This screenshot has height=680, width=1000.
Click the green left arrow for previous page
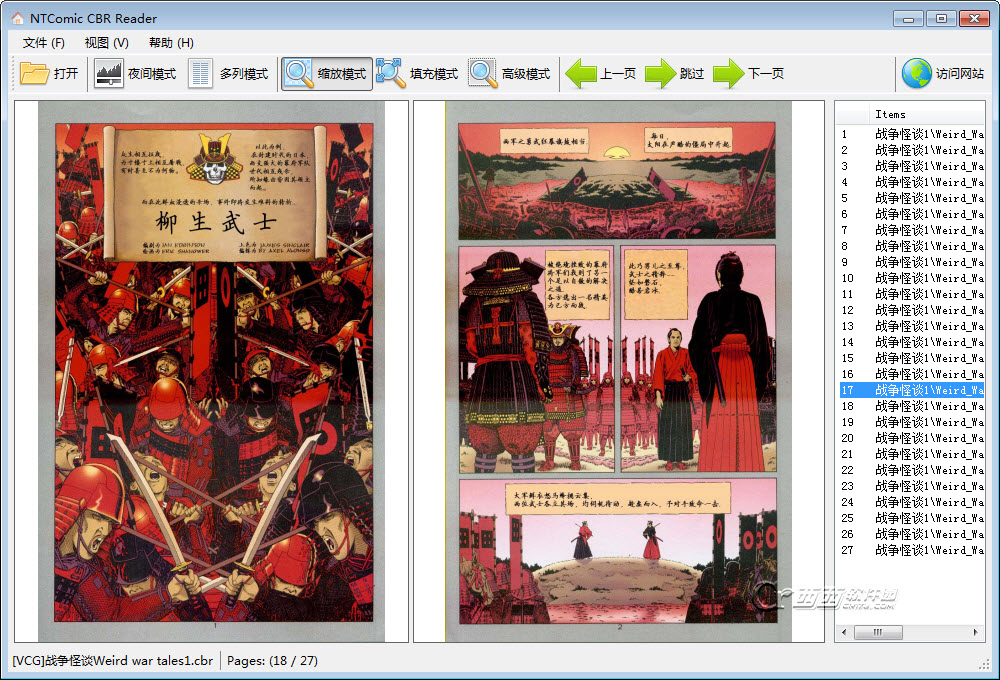coord(581,73)
